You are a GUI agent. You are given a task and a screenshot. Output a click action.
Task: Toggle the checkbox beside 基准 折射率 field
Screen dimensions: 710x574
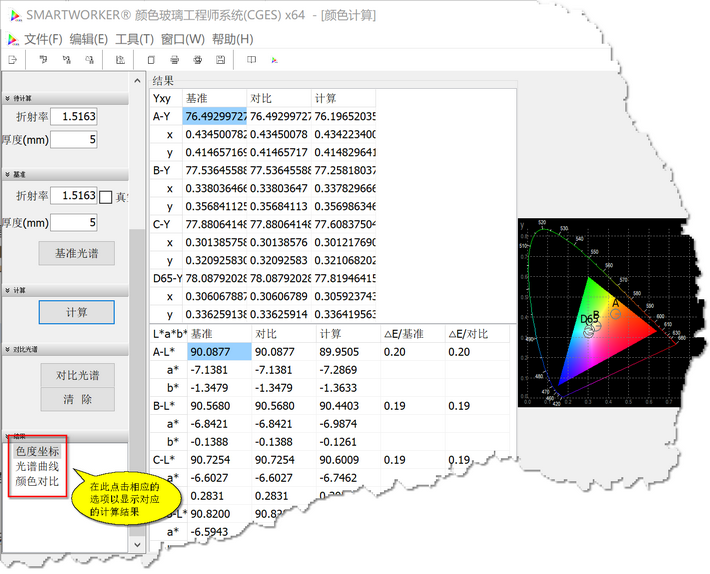click(x=107, y=197)
